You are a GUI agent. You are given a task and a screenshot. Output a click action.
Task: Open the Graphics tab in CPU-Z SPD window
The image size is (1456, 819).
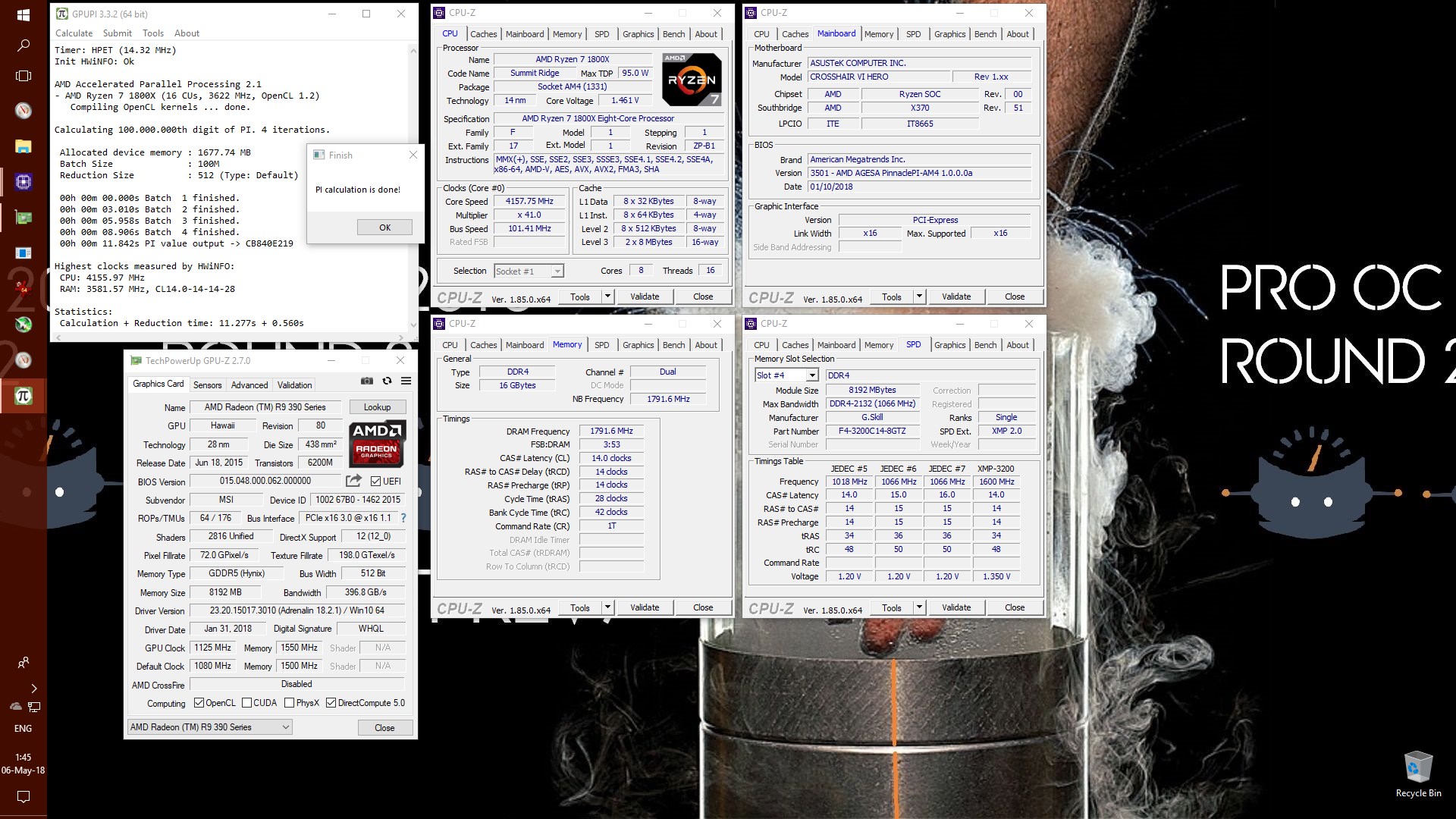pos(949,345)
